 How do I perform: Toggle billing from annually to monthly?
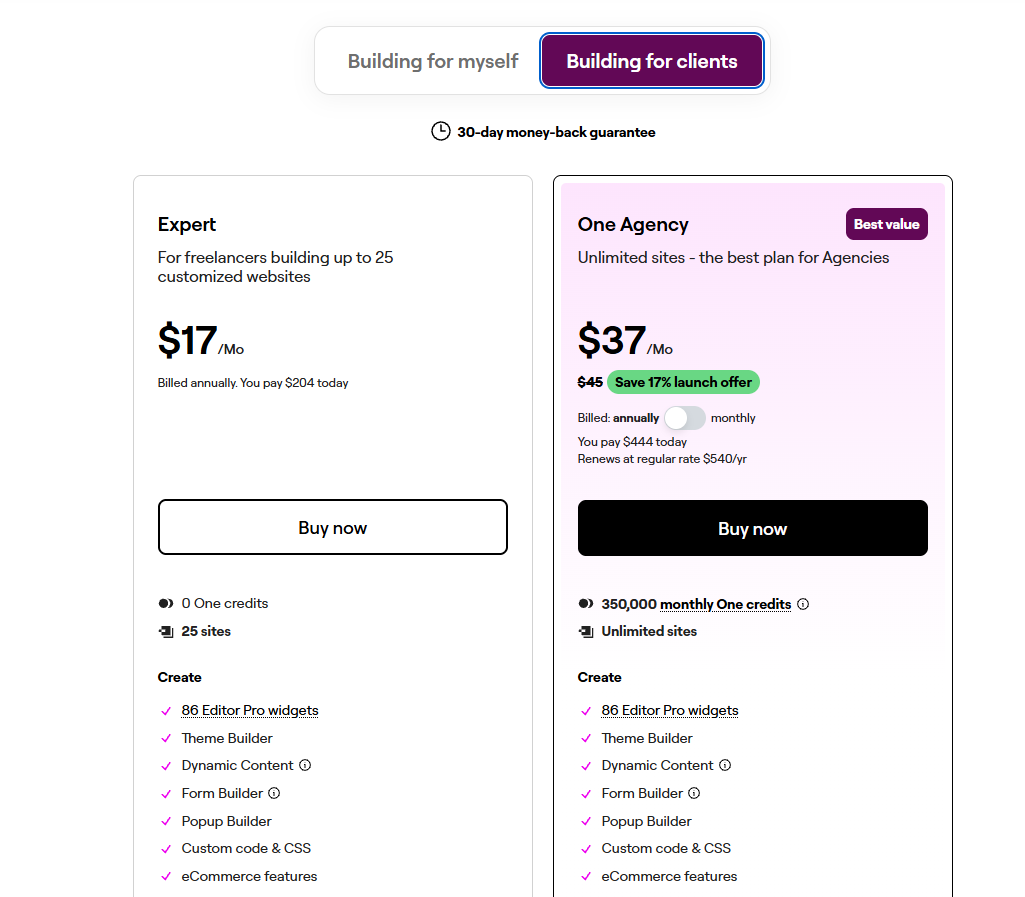point(685,418)
